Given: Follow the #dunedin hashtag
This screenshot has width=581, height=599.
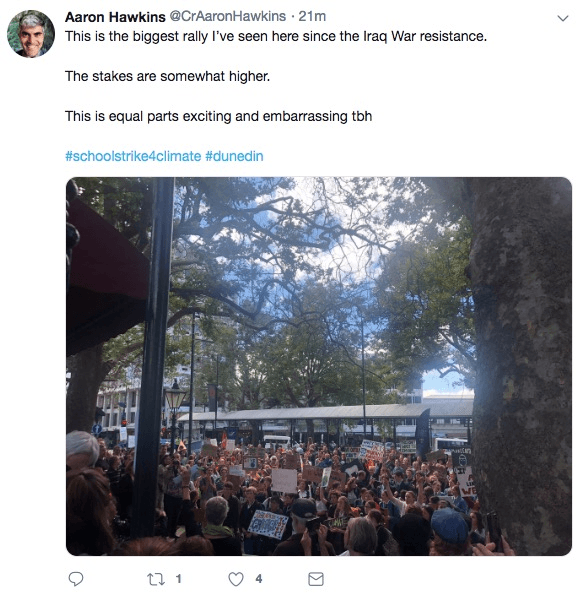Looking at the screenshot, I should point(234,156).
